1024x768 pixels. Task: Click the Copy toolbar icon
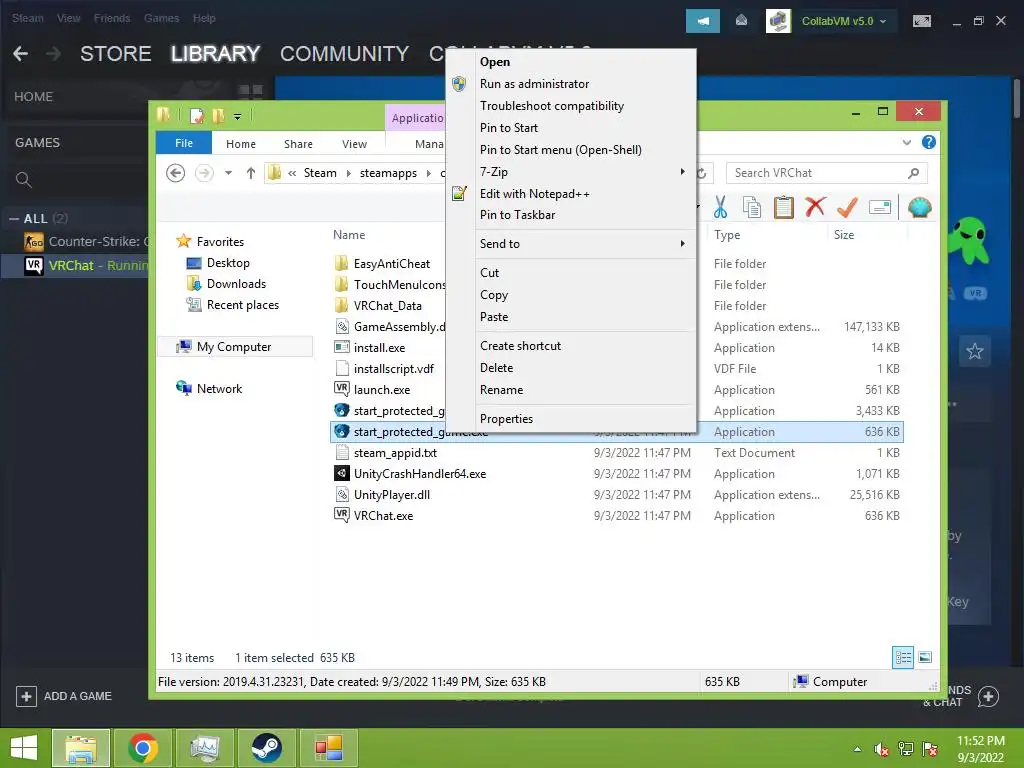pos(752,208)
